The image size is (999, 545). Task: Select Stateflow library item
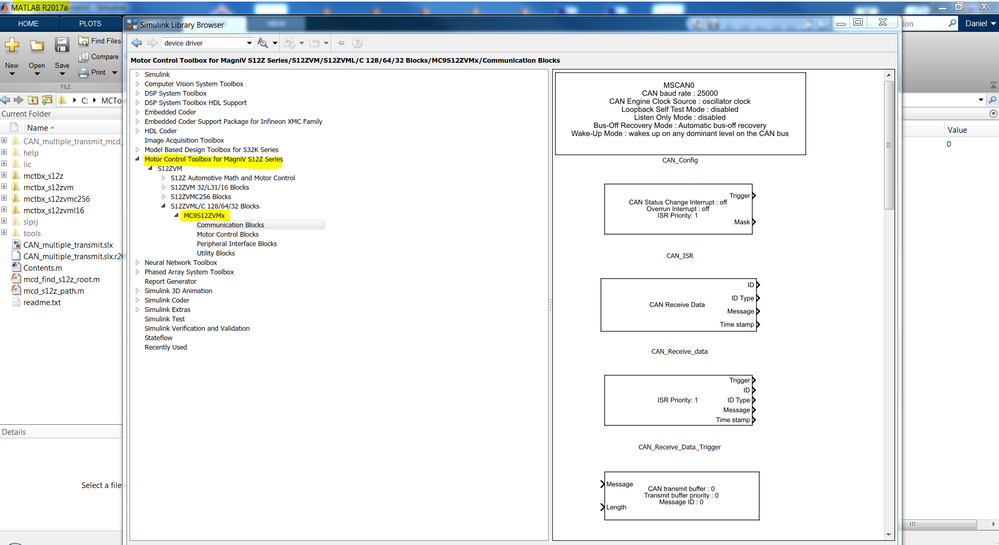158,338
